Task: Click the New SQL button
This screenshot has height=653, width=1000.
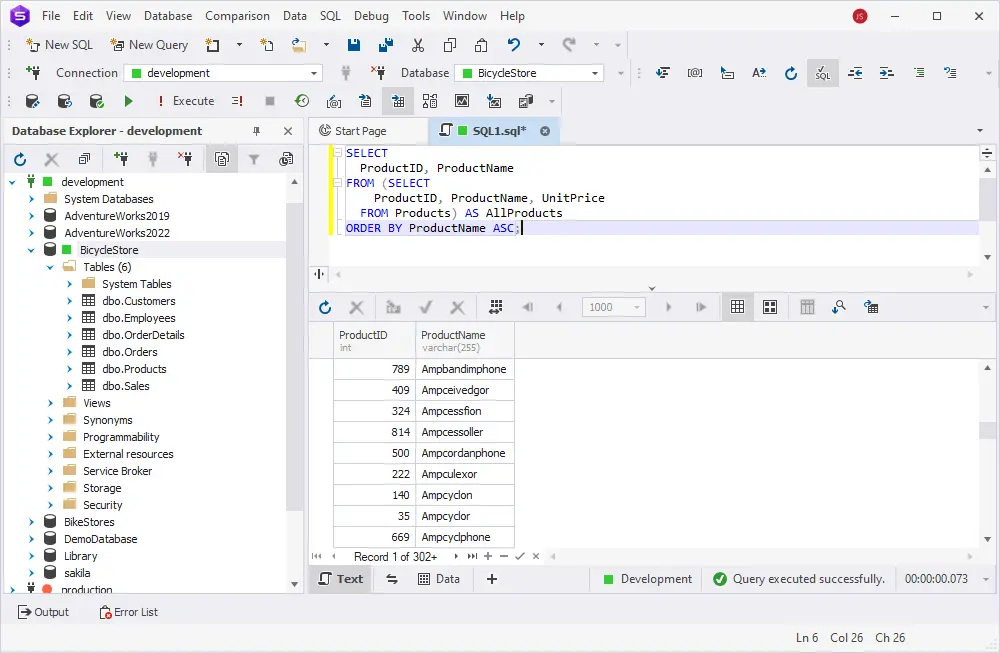Action: [59, 45]
